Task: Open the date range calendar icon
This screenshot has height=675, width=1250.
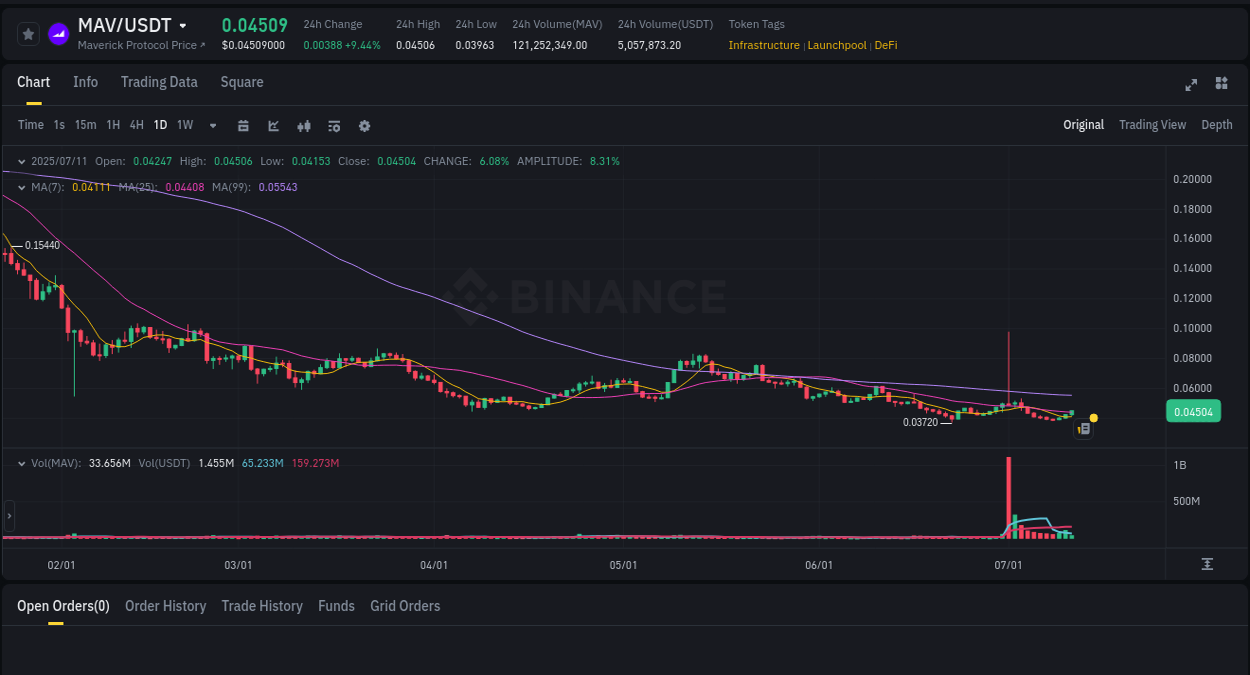Action: (243, 125)
